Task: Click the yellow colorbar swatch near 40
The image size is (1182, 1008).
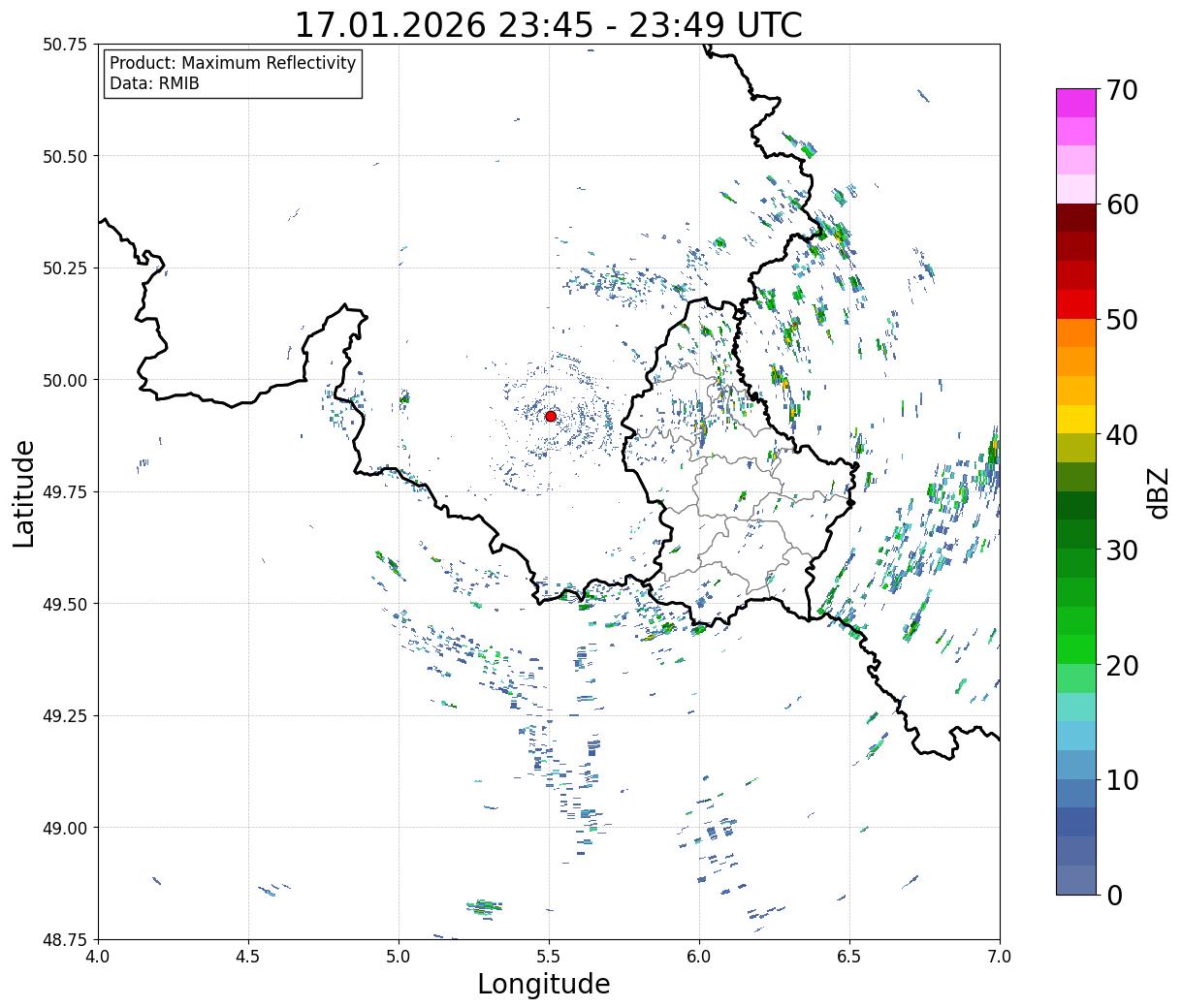Action: 1076,419
